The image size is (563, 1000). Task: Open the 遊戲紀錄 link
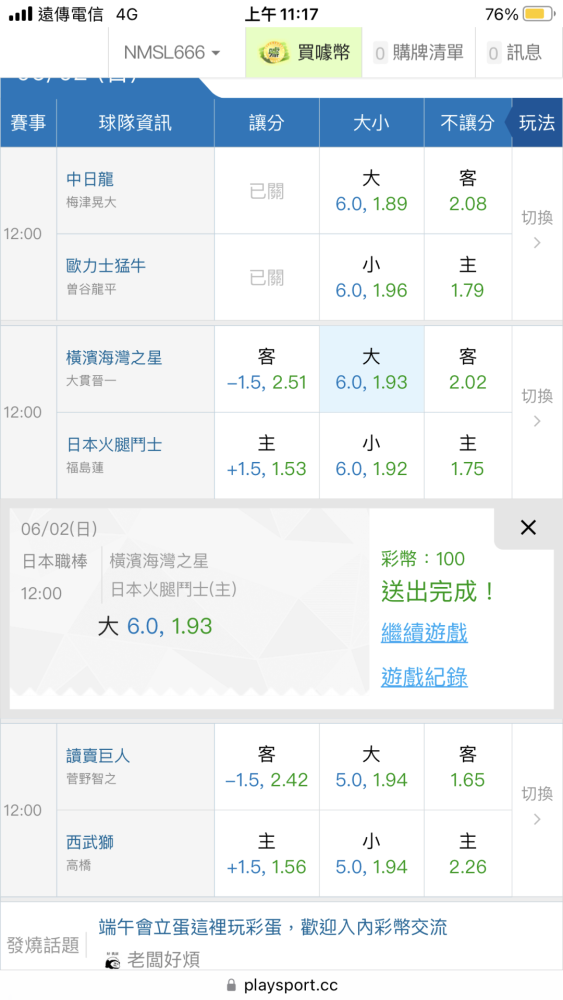424,677
